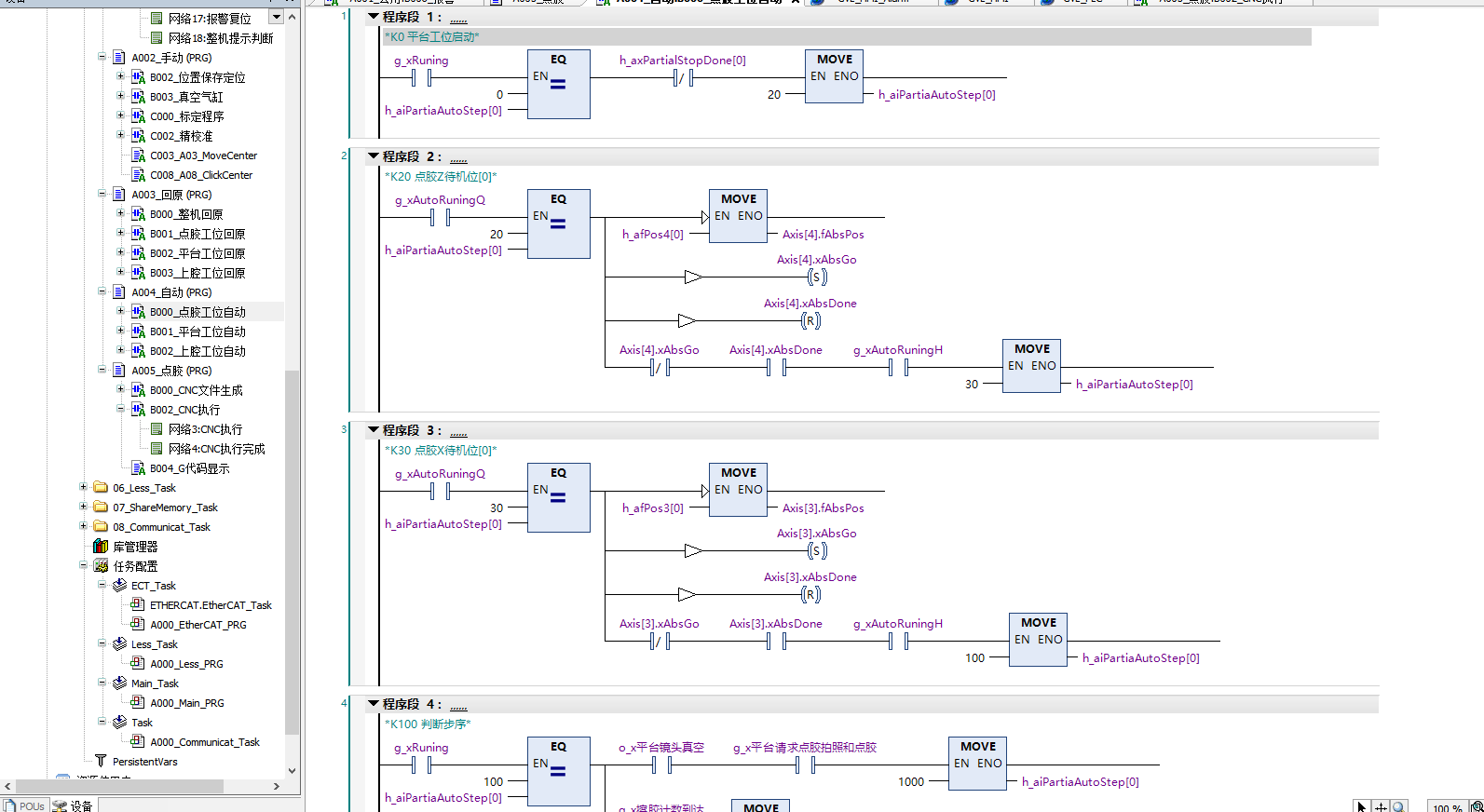
Task: Select the pan (cross arrows) tool
Action: (1381, 806)
